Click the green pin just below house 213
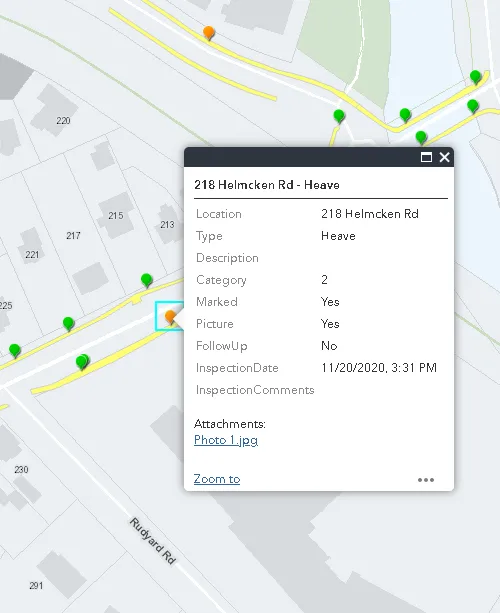Screen dimensions: 500x613 (x=147, y=280)
